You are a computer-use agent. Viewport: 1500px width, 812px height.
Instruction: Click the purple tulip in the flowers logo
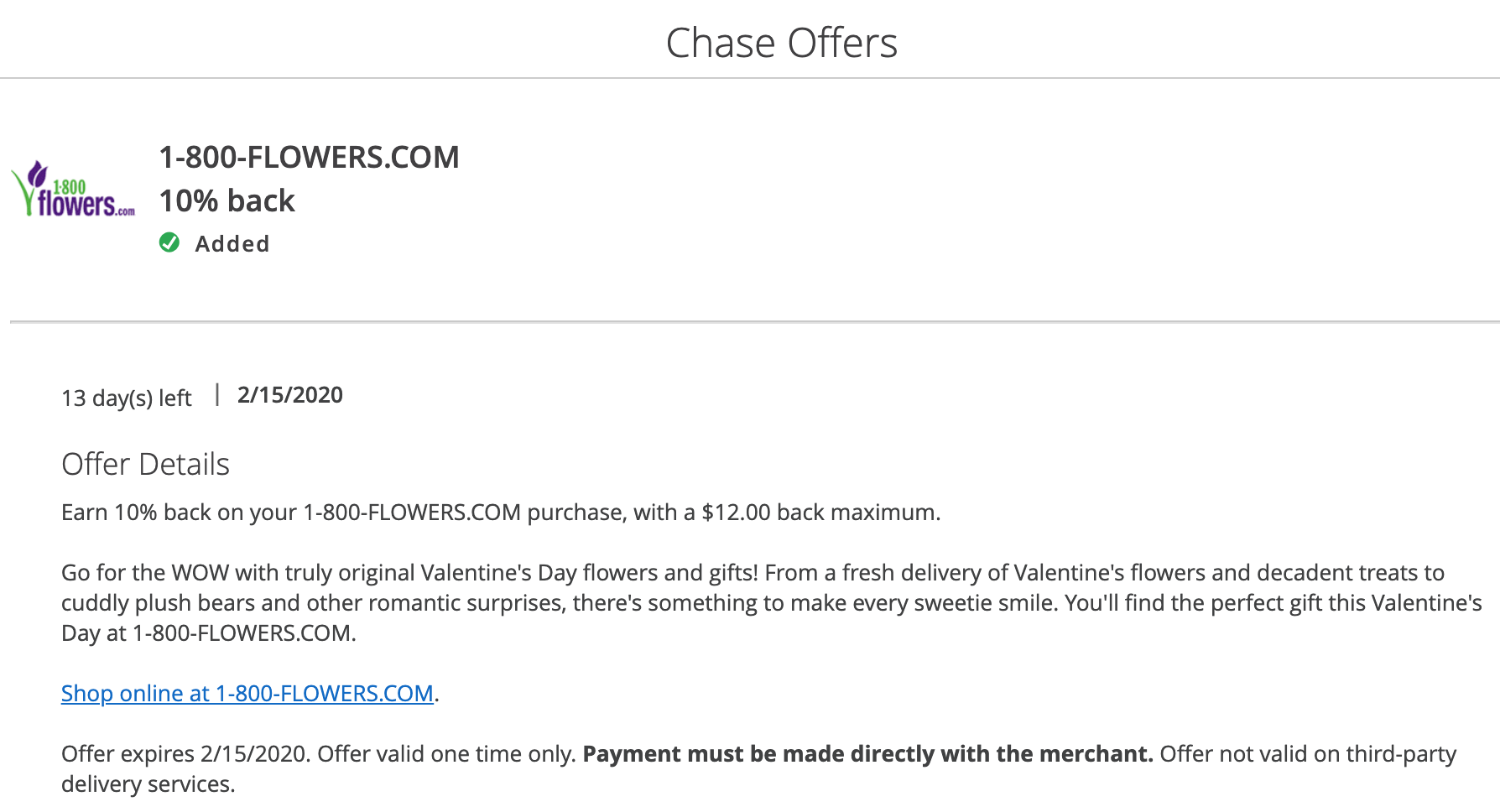point(37,174)
